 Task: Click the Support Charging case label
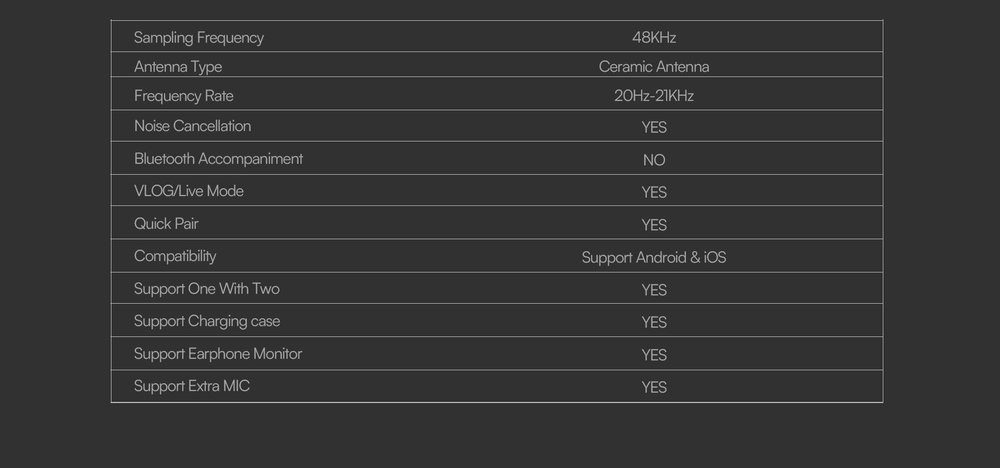click(207, 321)
